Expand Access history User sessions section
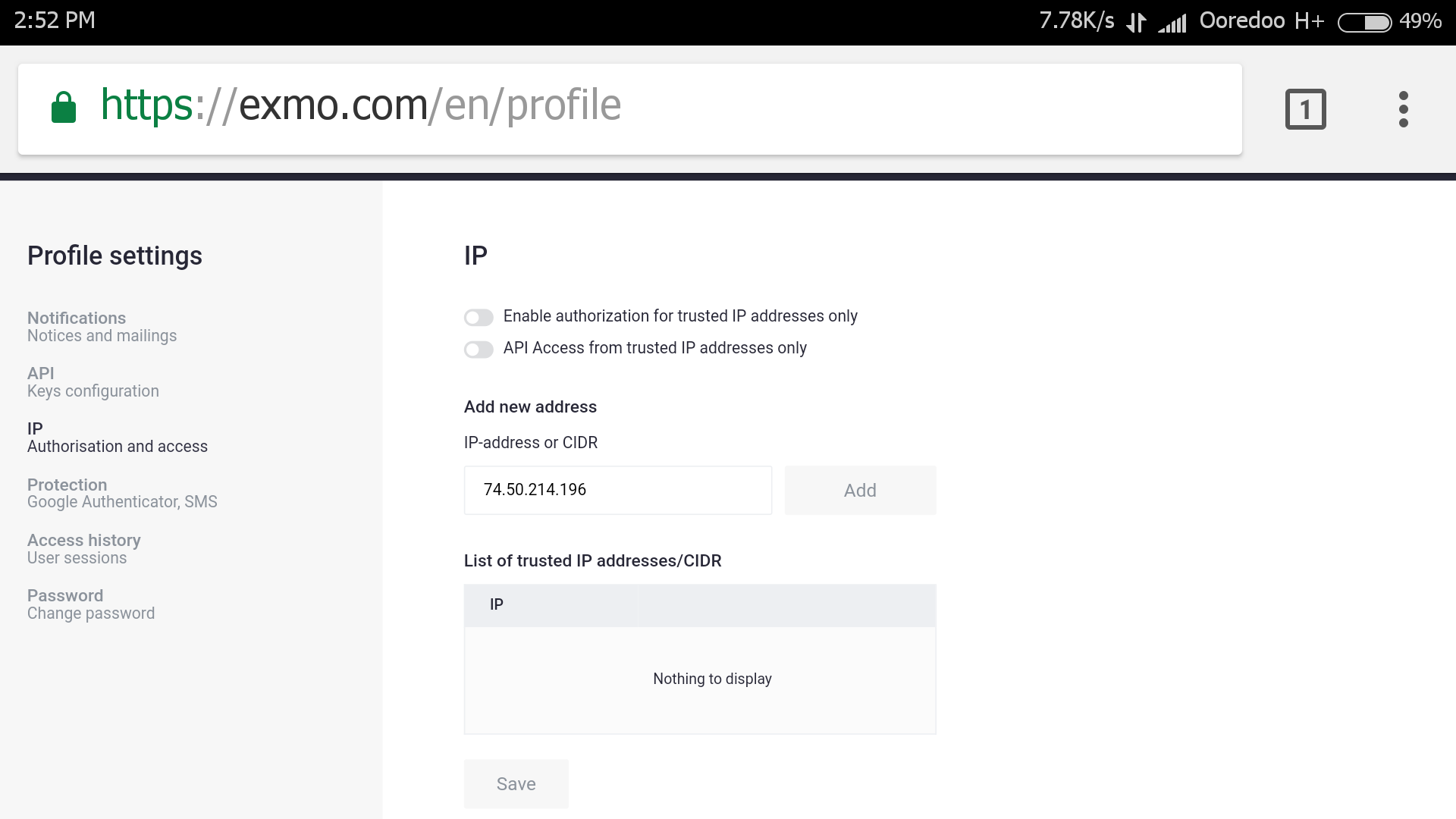The height and width of the screenshot is (819, 1456). pos(83,548)
